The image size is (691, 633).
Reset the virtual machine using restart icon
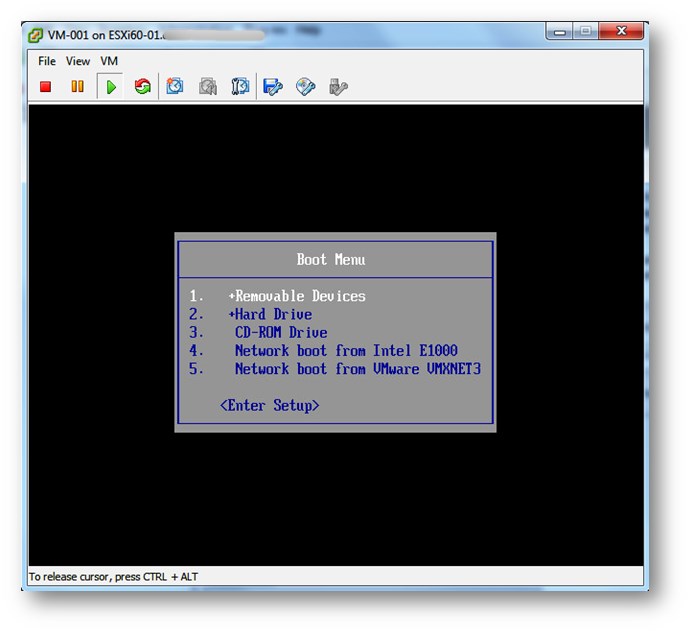pos(142,87)
